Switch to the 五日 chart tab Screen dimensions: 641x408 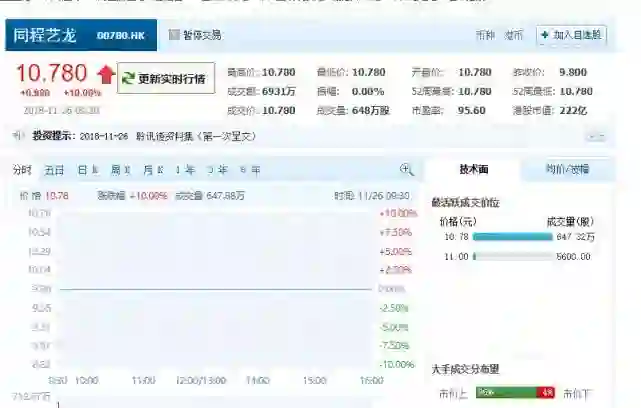click(x=54, y=170)
